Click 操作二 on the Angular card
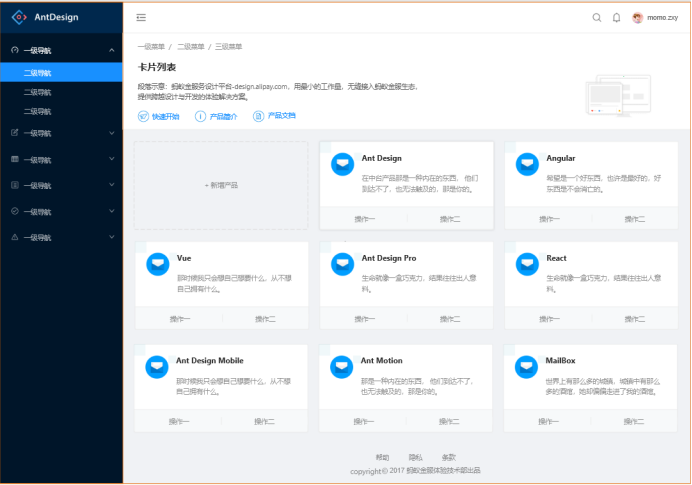 pos(635,219)
